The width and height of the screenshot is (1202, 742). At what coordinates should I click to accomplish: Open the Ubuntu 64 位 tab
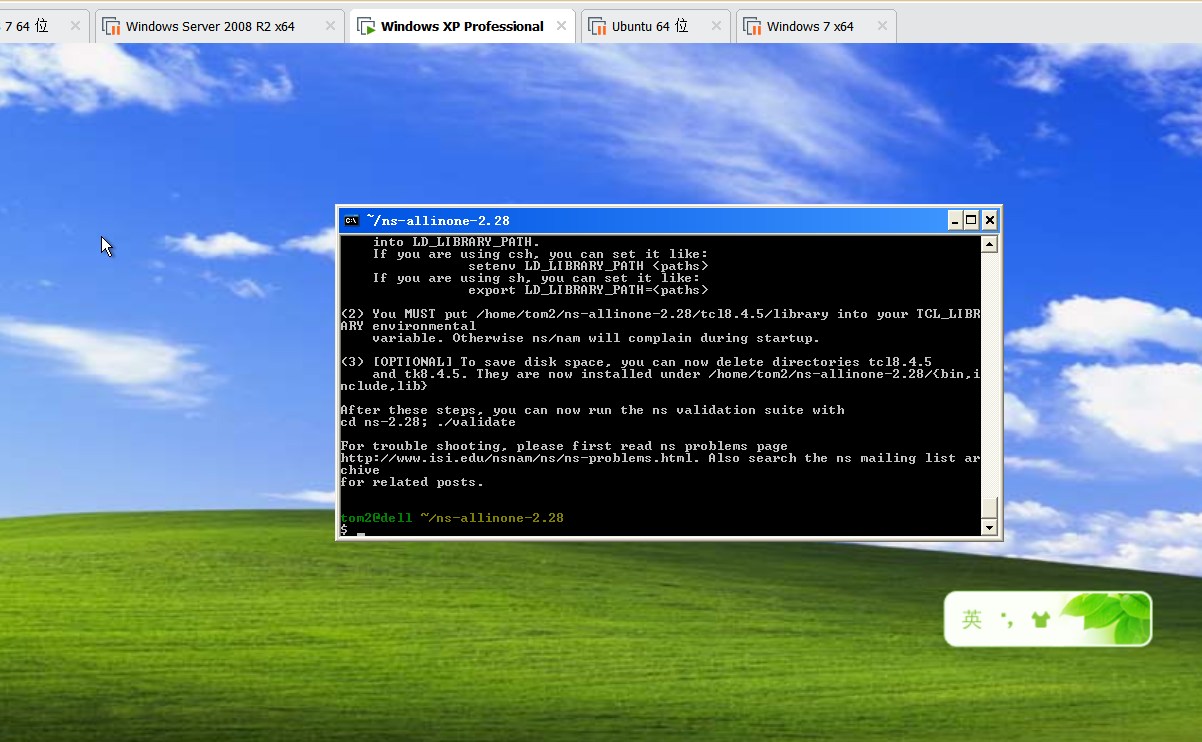[656, 26]
